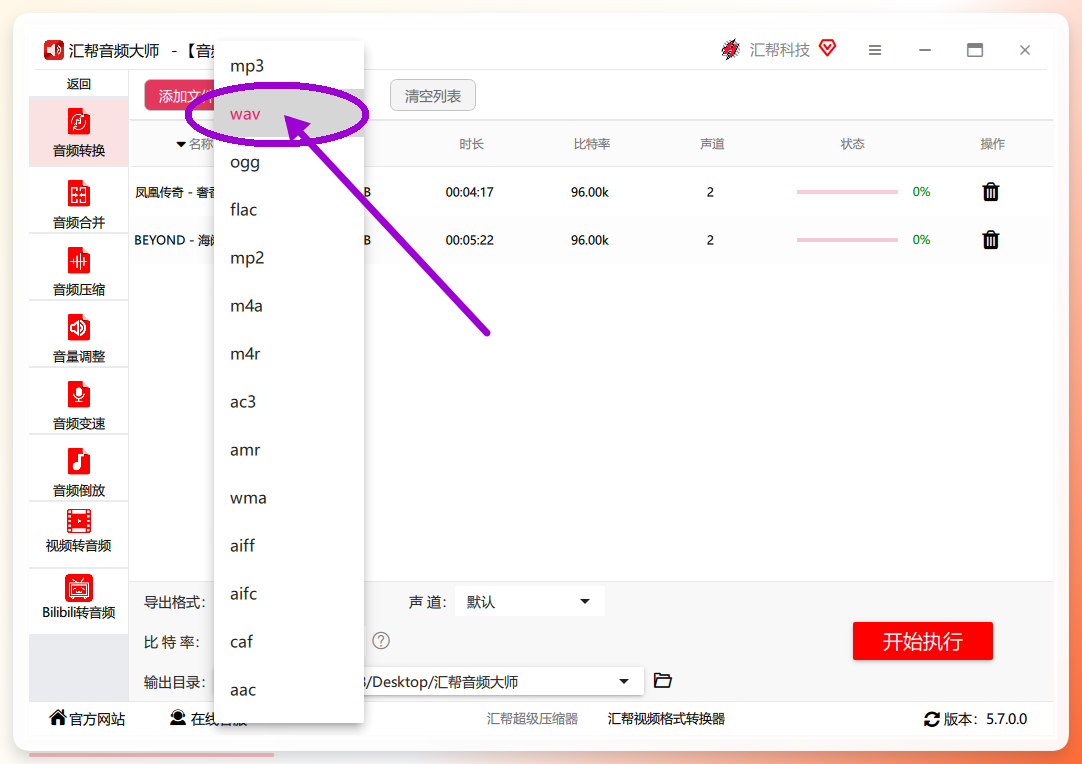This screenshot has height=764, width=1082.
Task: Select flac from the format list
Action: [289, 210]
